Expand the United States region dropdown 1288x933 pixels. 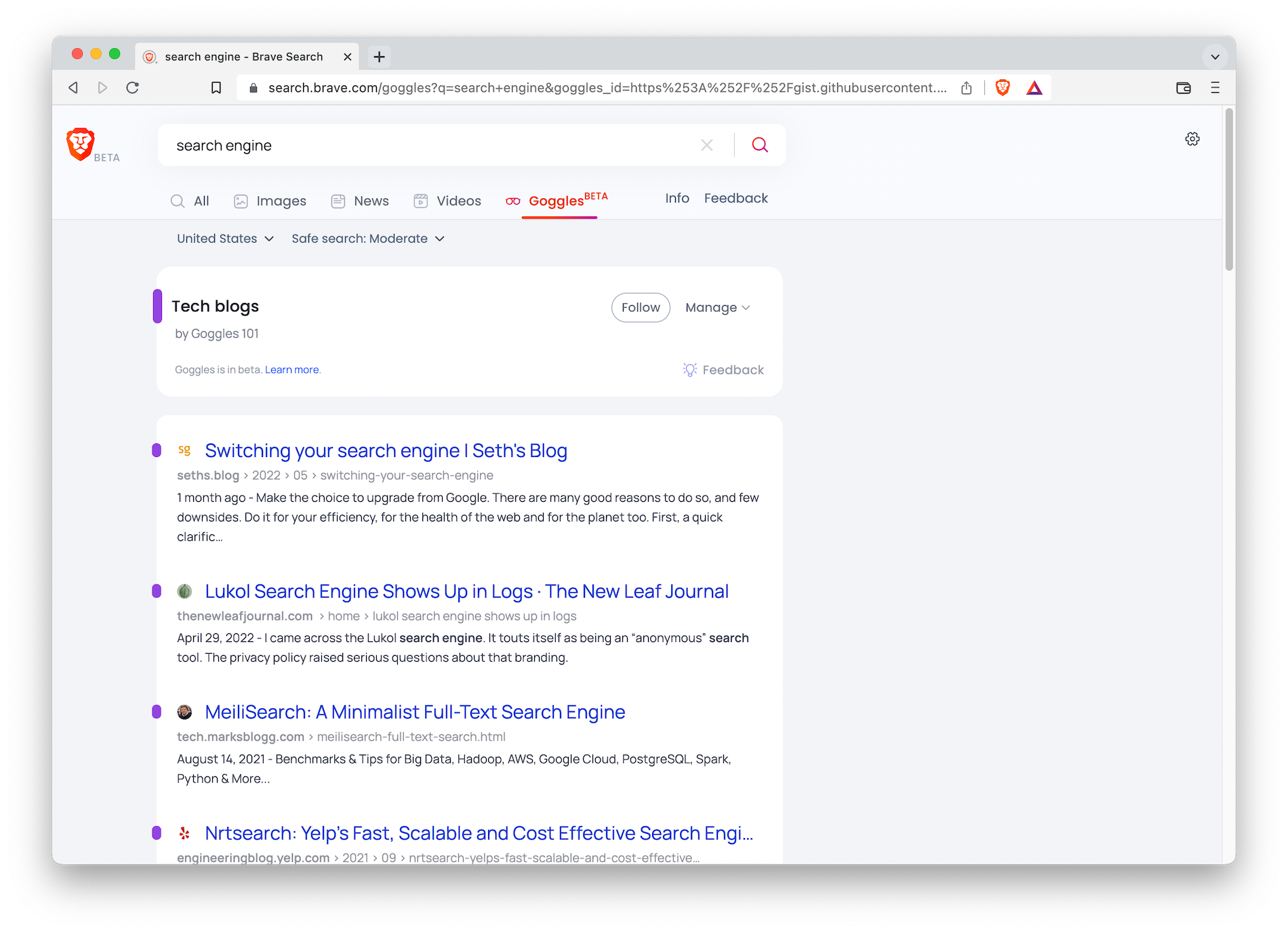tap(225, 239)
